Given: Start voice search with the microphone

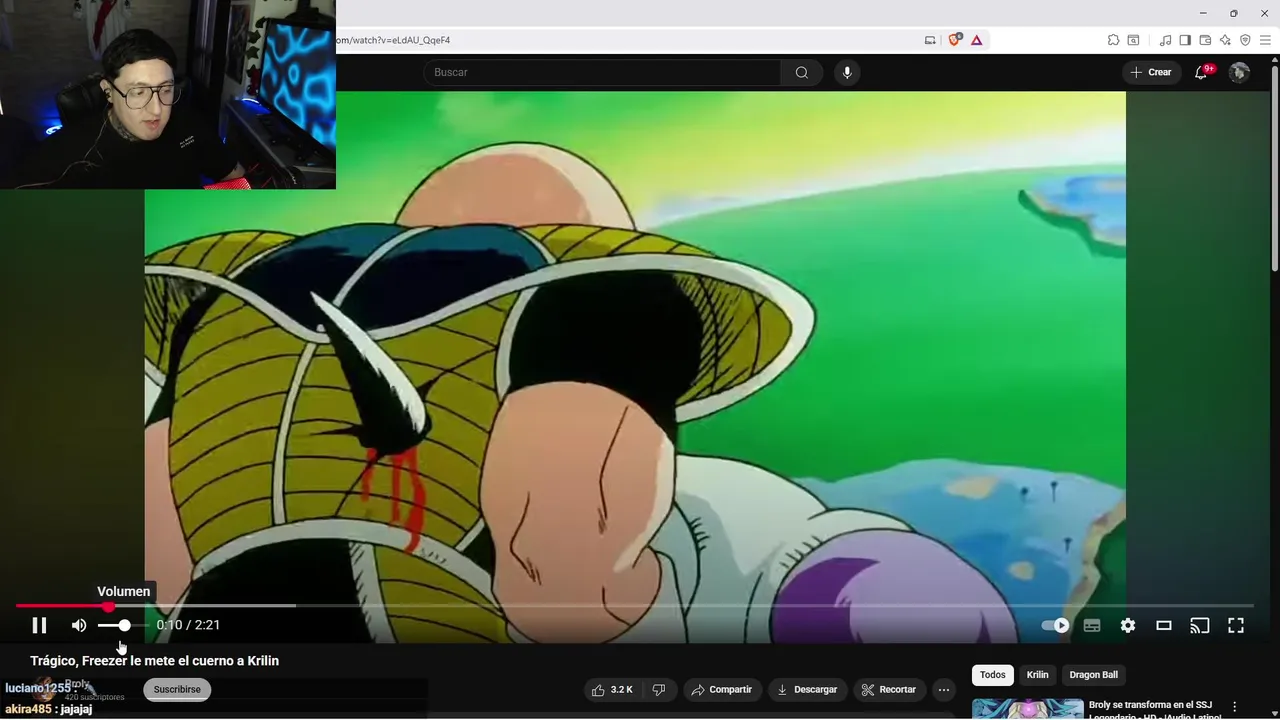Looking at the screenshot, I should pos(847,72).
